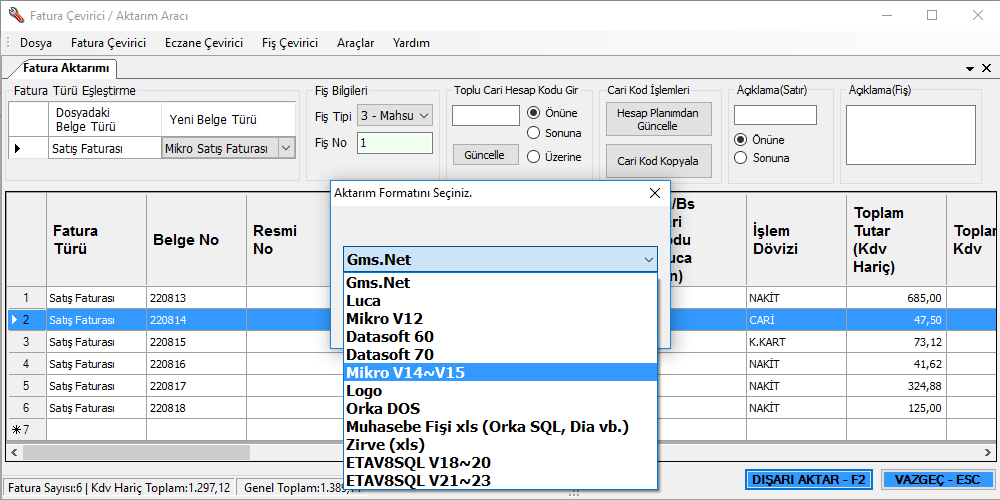Viewport: 1000px width, 500px height.
Task: Open the Fatura Çevirici menu
Action: click(108, 43)
